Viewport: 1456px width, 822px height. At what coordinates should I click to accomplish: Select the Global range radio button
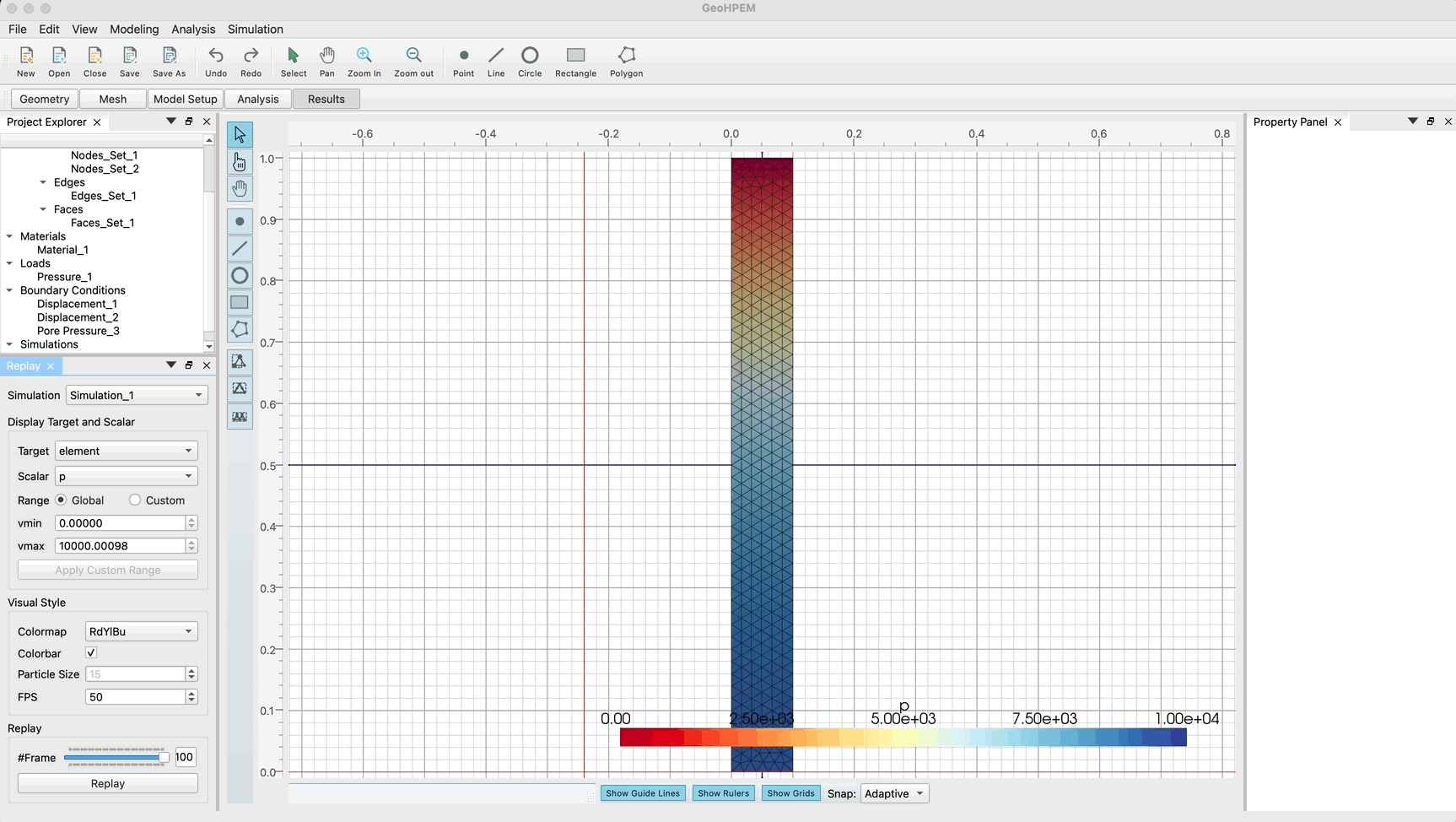coord(62,500)
